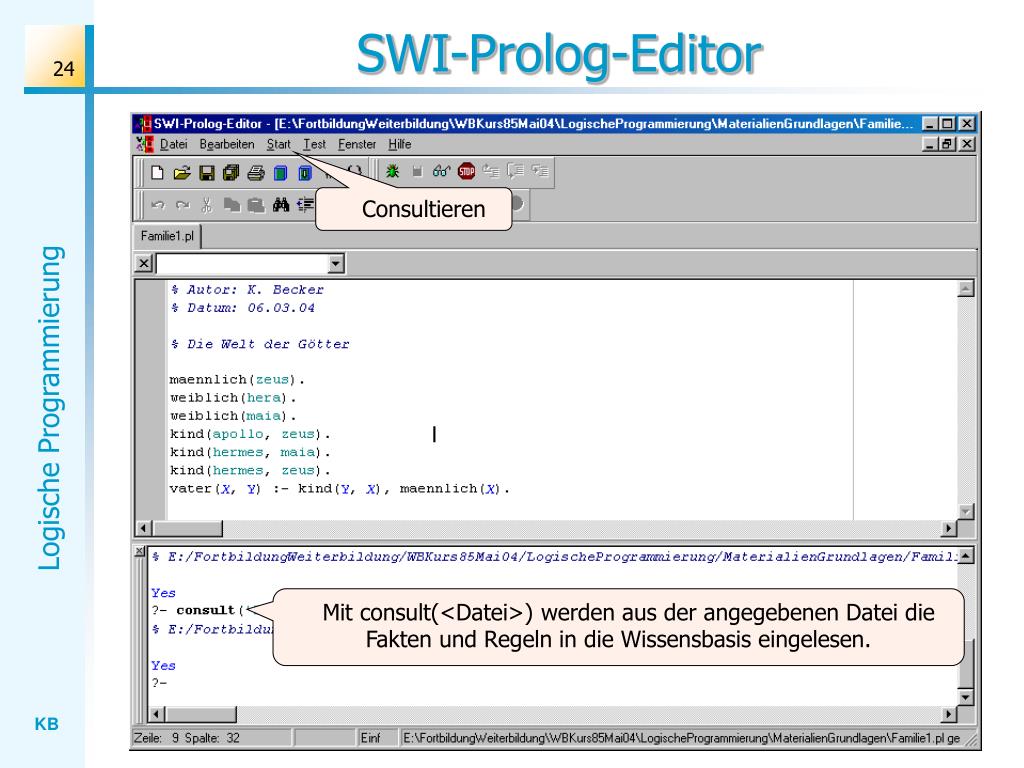Save the file with the floppy icon

(x=206, y=173)
